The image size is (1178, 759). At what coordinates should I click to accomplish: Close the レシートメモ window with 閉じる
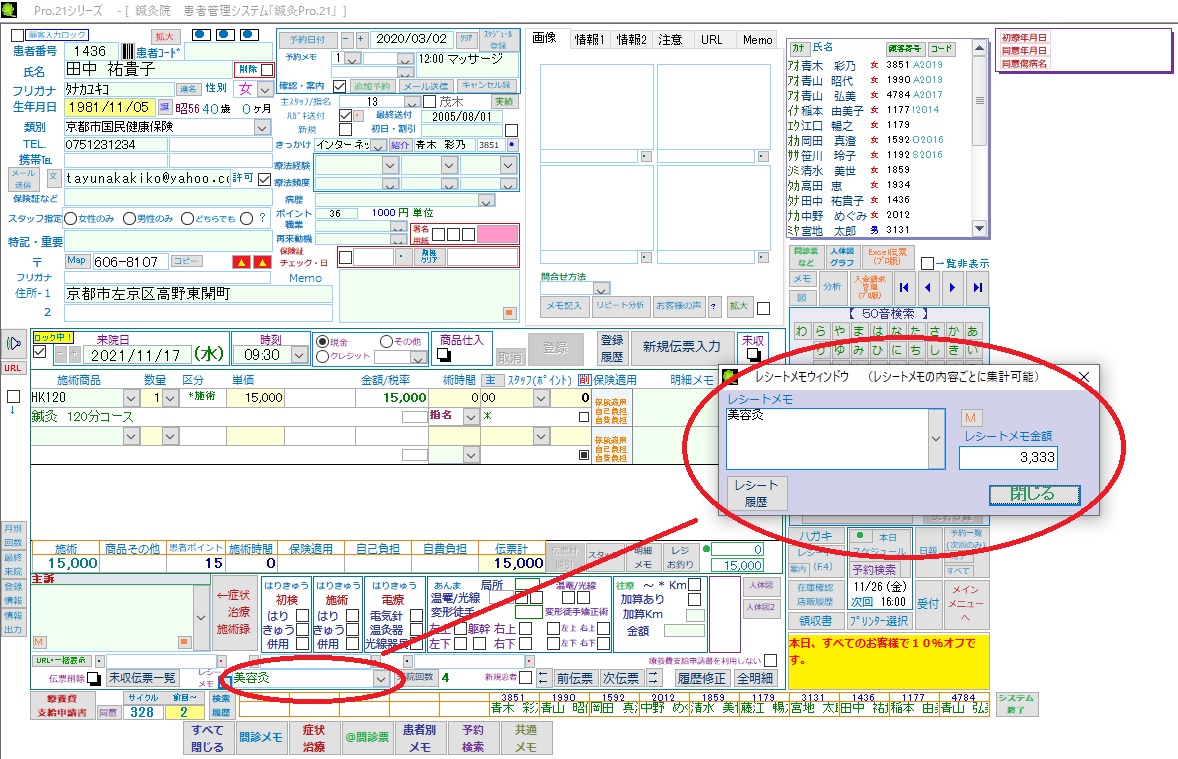(x=1034, y=494)
